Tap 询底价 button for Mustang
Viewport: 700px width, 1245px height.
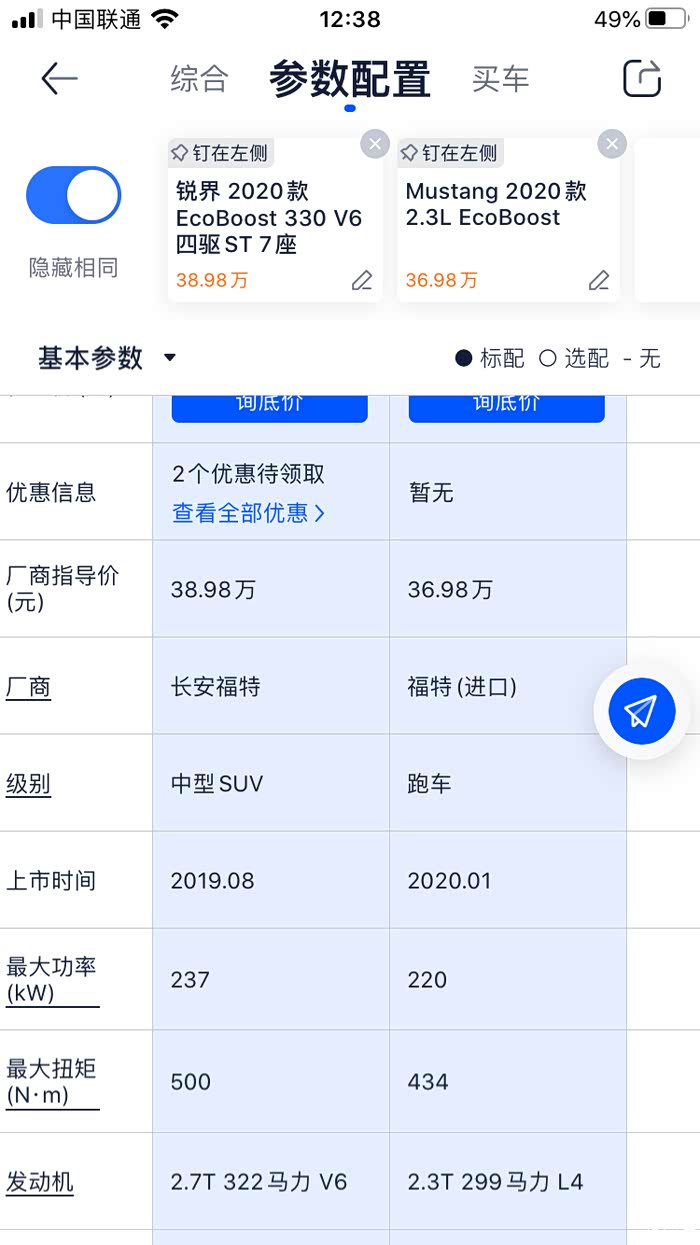coord(506,405)
